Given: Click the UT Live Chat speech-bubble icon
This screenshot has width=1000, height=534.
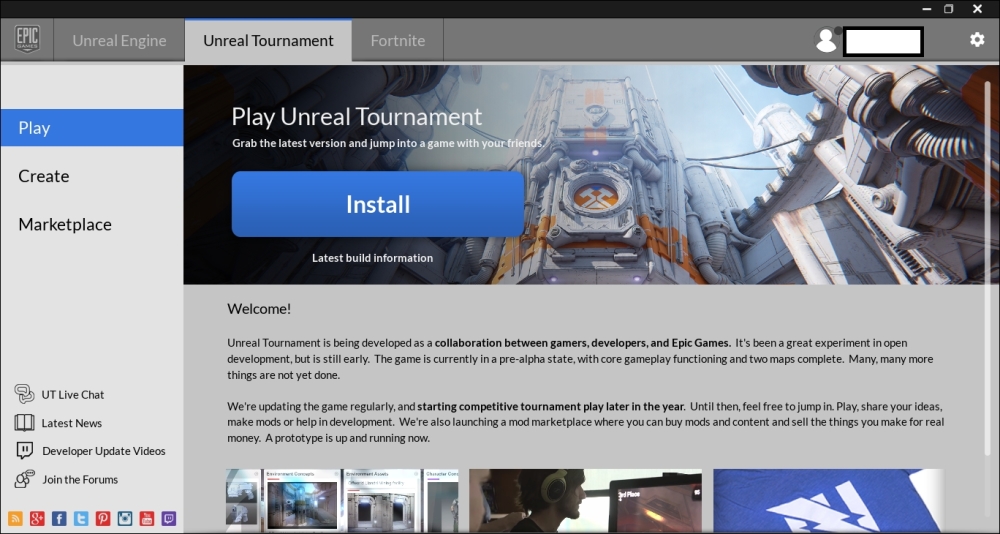Looking at the screenshot, I should (x=24, y=394).
